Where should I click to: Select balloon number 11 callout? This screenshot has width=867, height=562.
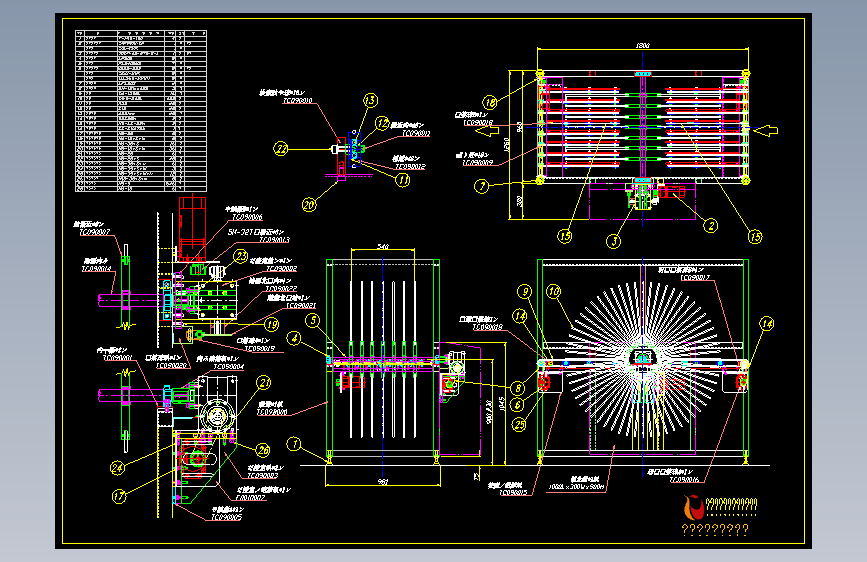403,180
